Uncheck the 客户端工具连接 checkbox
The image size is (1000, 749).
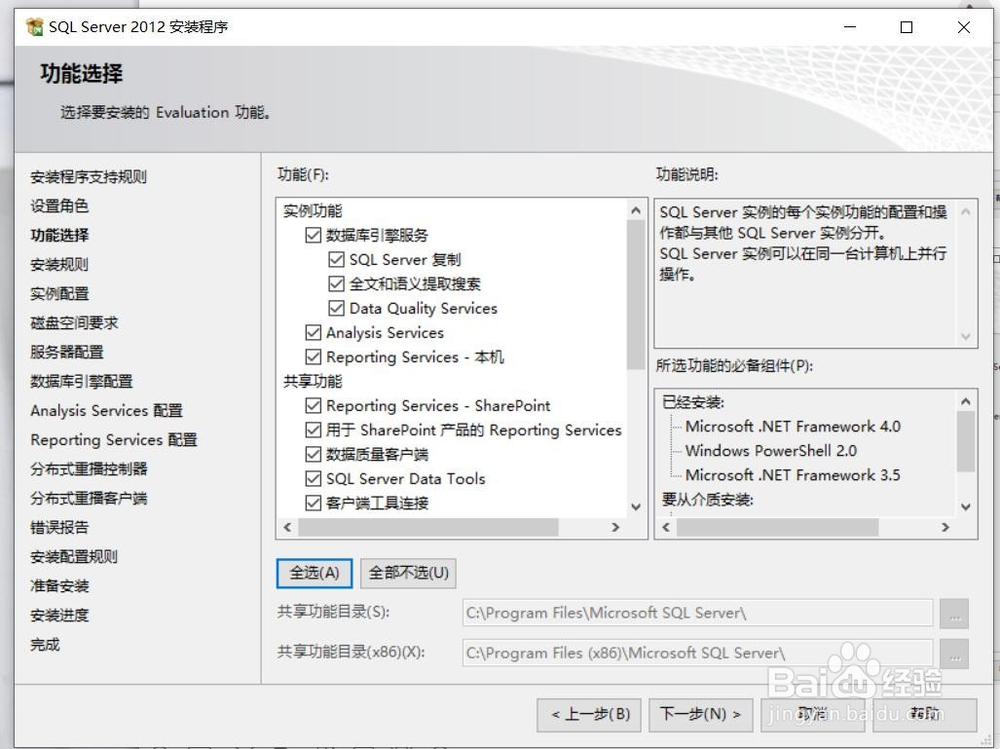click(313, 503)
